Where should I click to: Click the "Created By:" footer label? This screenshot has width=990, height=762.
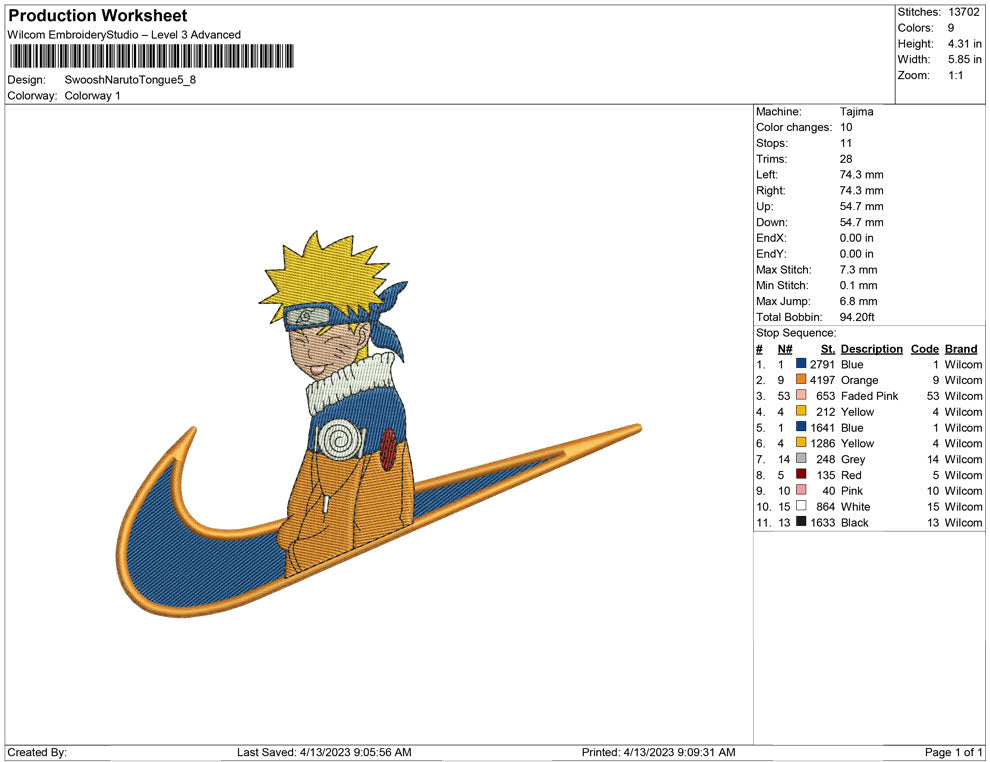click(37, 752)
